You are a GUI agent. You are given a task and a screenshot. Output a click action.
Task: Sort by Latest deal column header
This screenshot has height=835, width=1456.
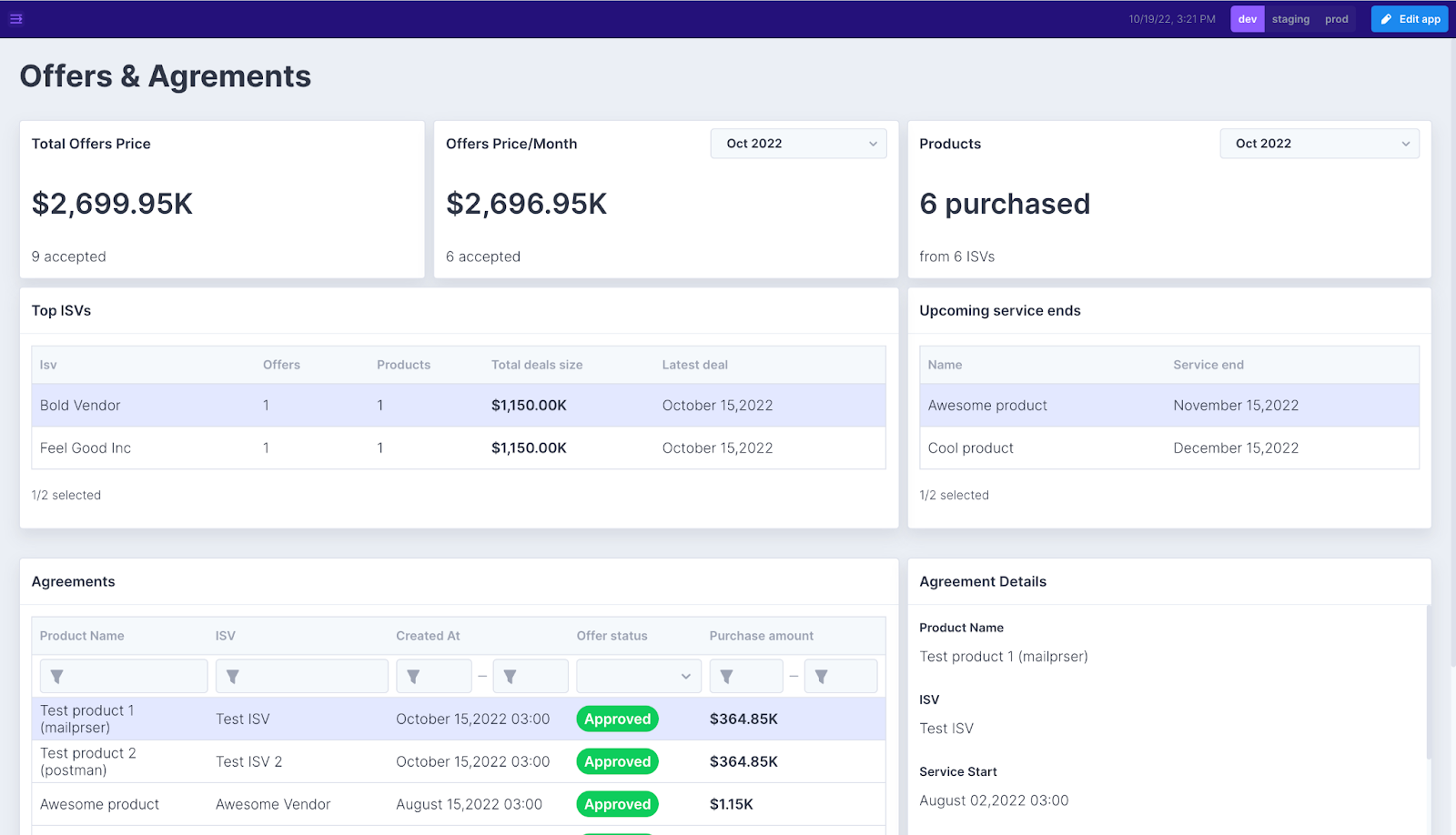pyautogui.click(x=695, y=365)
